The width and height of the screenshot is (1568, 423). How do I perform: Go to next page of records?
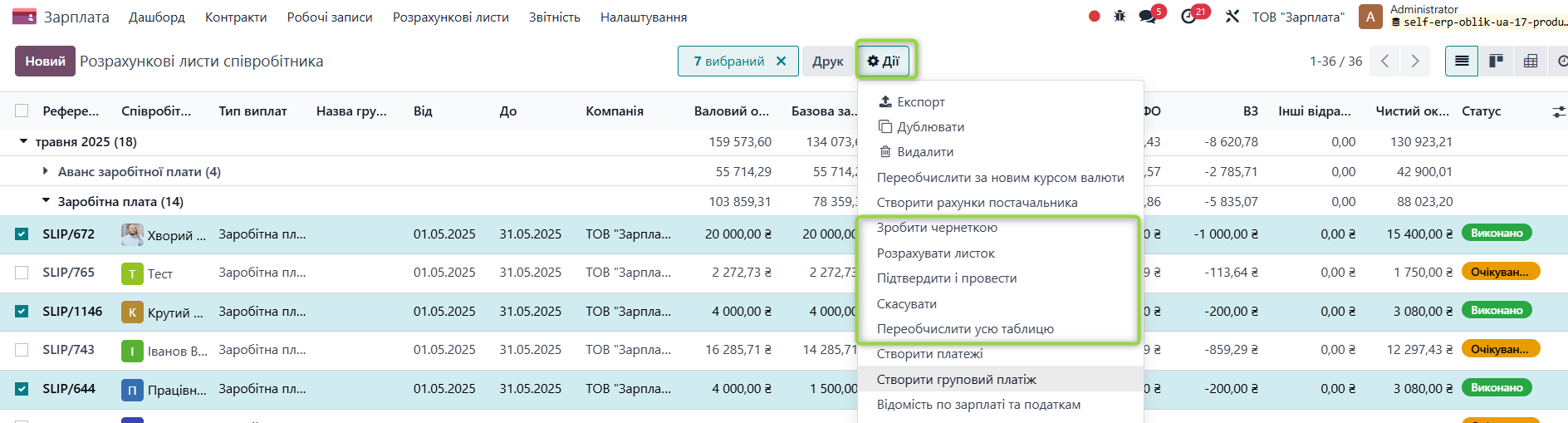(1415, 61)
